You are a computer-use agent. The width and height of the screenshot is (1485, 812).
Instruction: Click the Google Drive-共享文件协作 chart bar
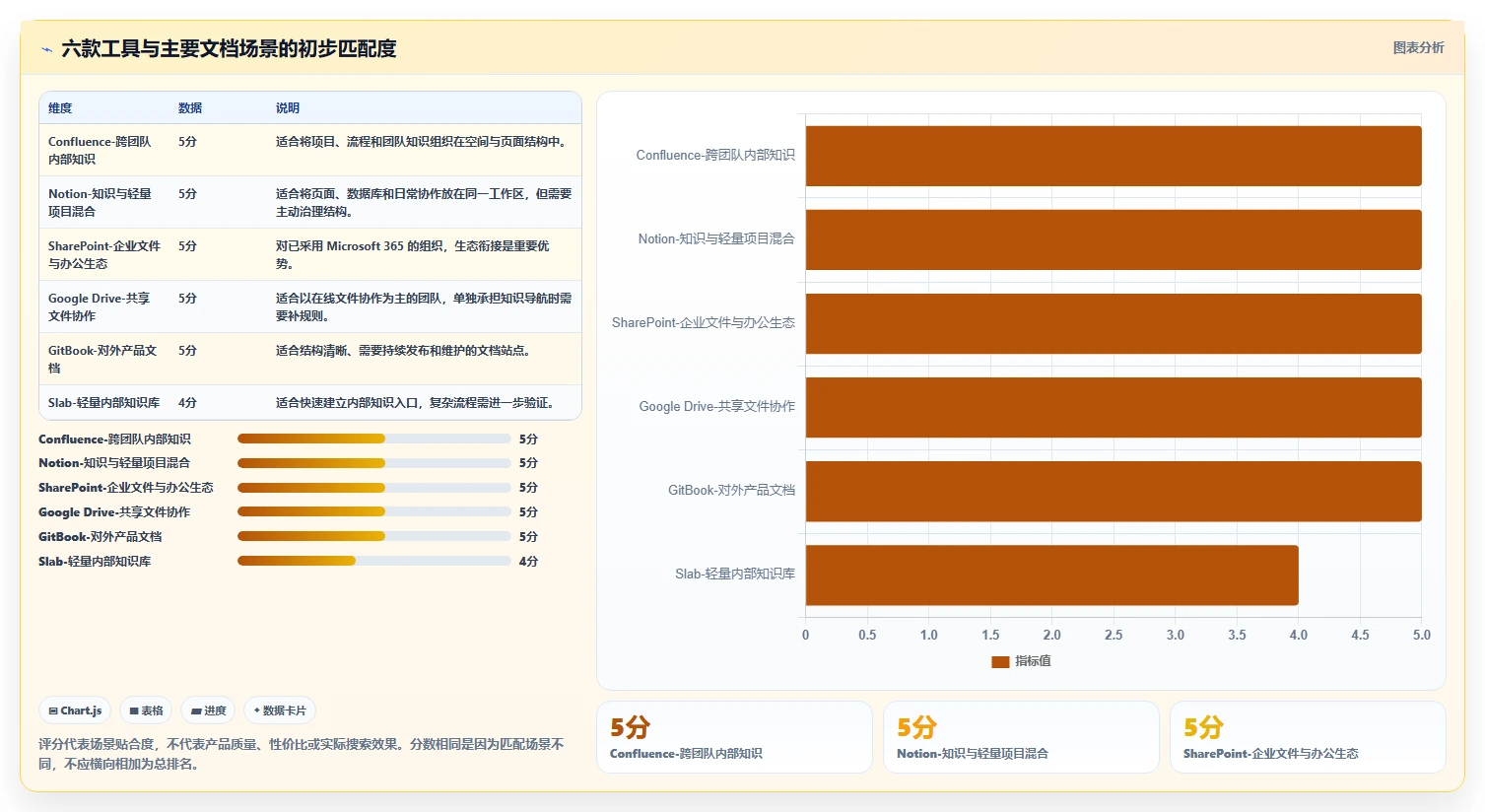pos(1114,407)
